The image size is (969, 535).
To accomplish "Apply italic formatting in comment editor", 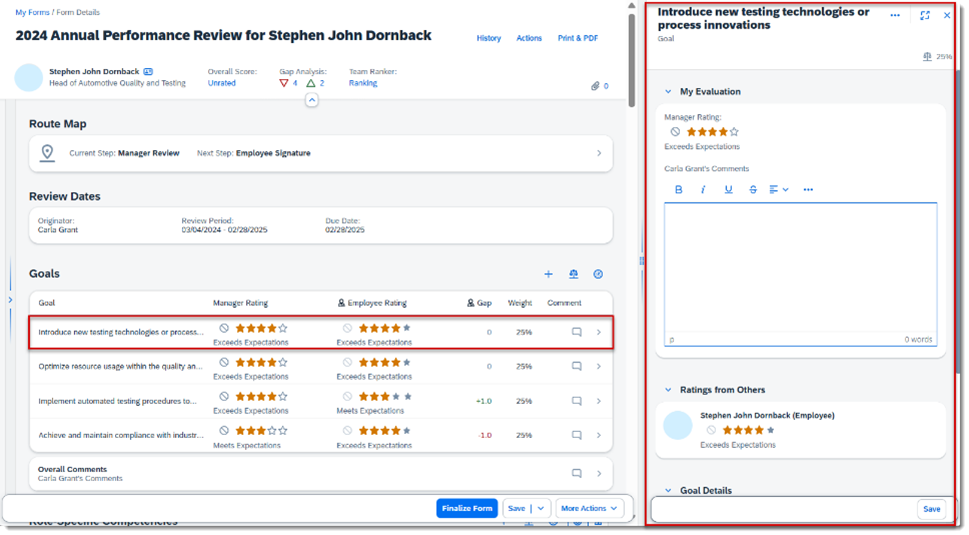I will pos(703,190).
